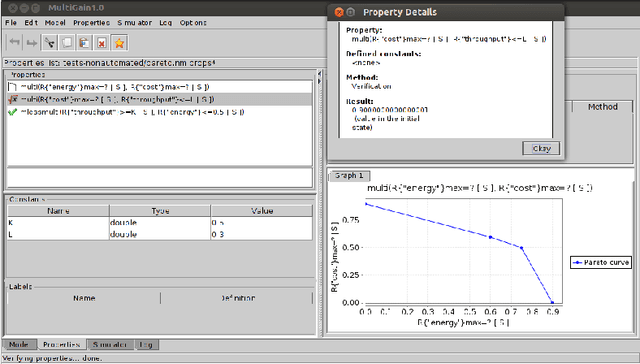
Task: Click the Properties list file path label
Action: pos(109,63)
